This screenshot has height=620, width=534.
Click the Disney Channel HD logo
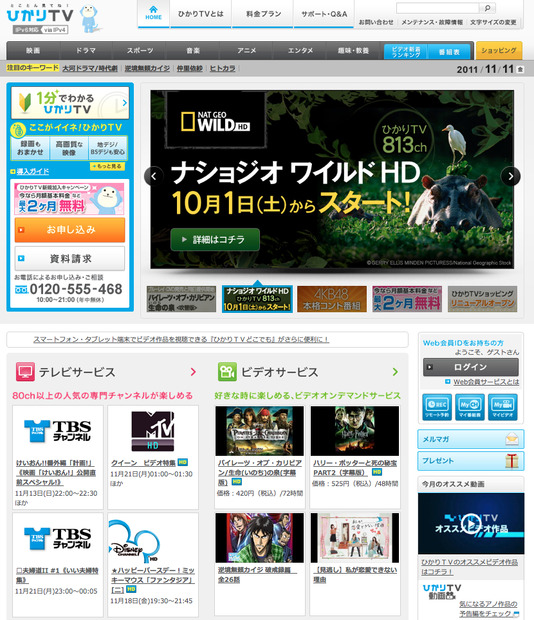(134, 541)
